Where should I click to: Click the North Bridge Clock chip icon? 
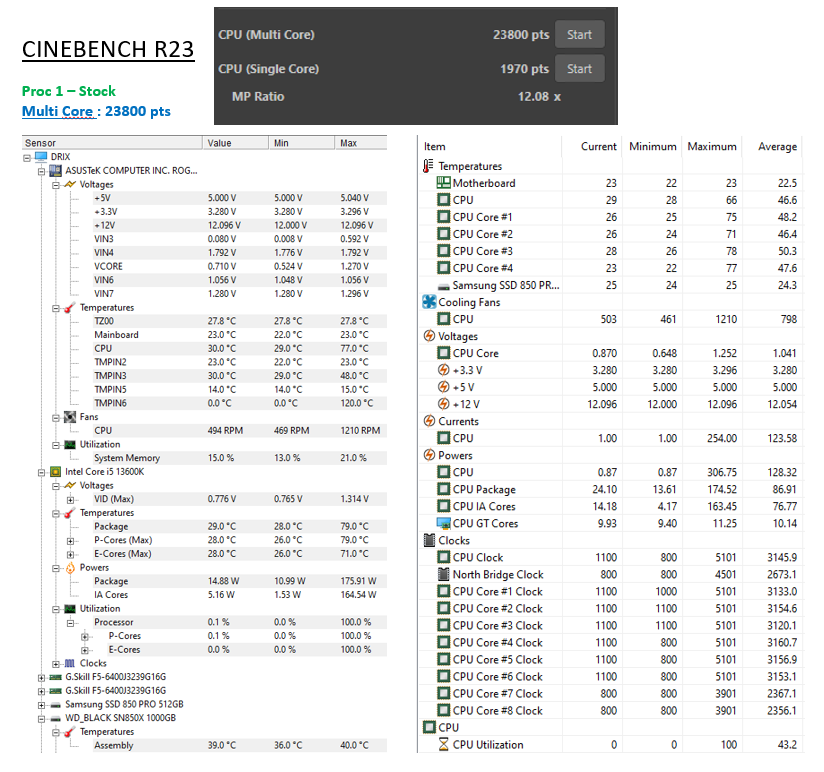point(444,574)
